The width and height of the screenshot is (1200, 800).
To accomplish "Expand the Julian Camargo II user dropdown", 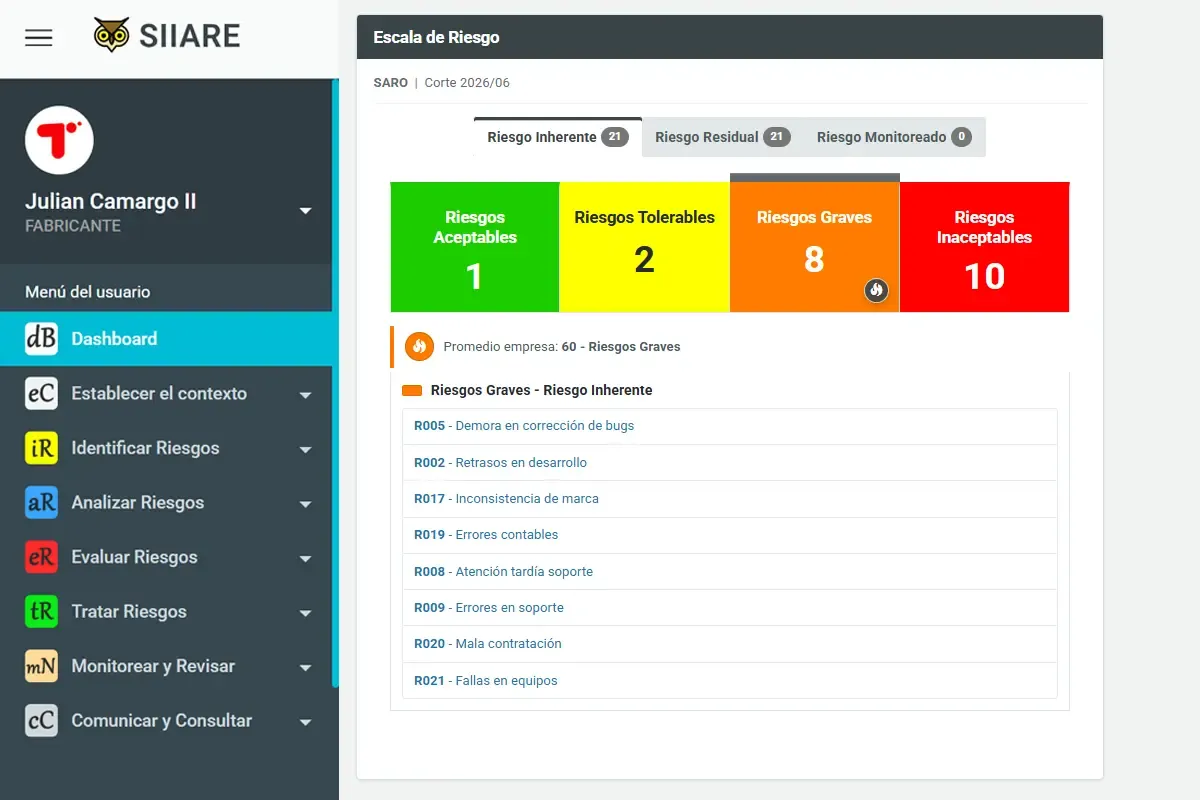I will (306, 211).
